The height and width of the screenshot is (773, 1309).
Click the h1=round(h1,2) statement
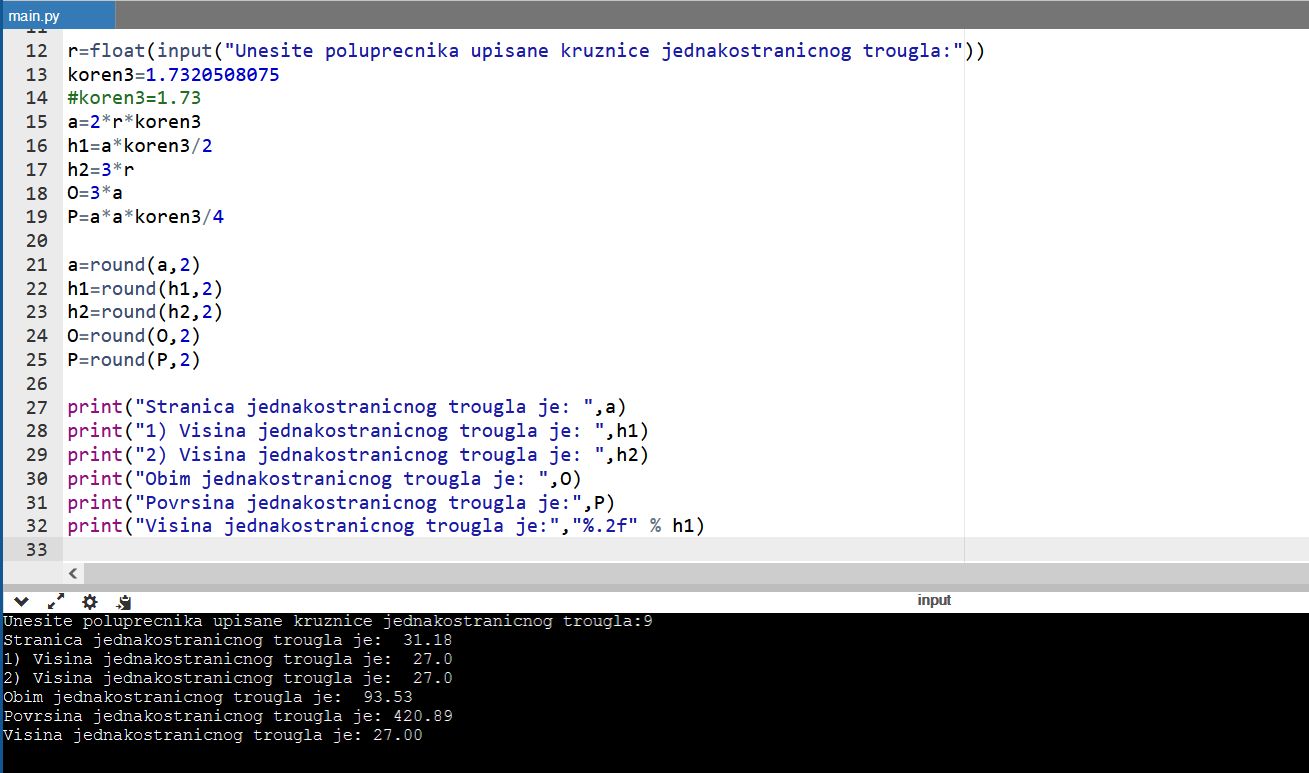(145, 288)
